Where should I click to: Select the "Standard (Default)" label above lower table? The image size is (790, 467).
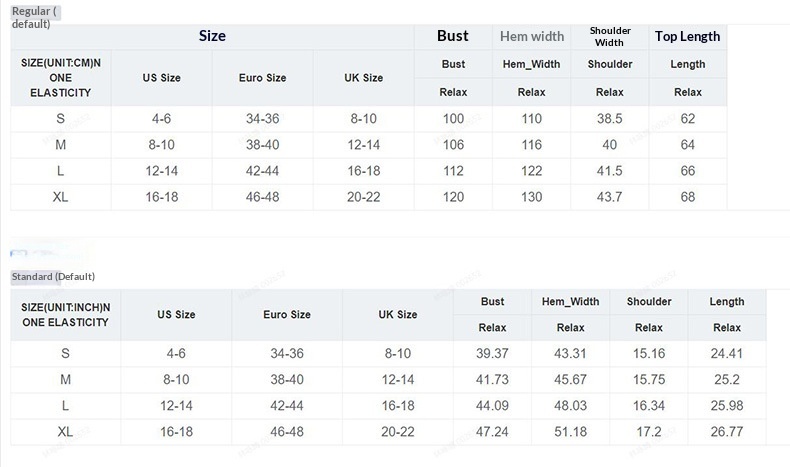pyautogui.click(x=52, y=276)
